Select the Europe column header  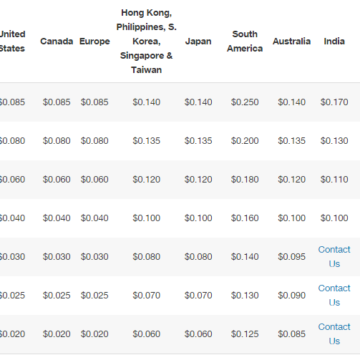click(94, 41)
